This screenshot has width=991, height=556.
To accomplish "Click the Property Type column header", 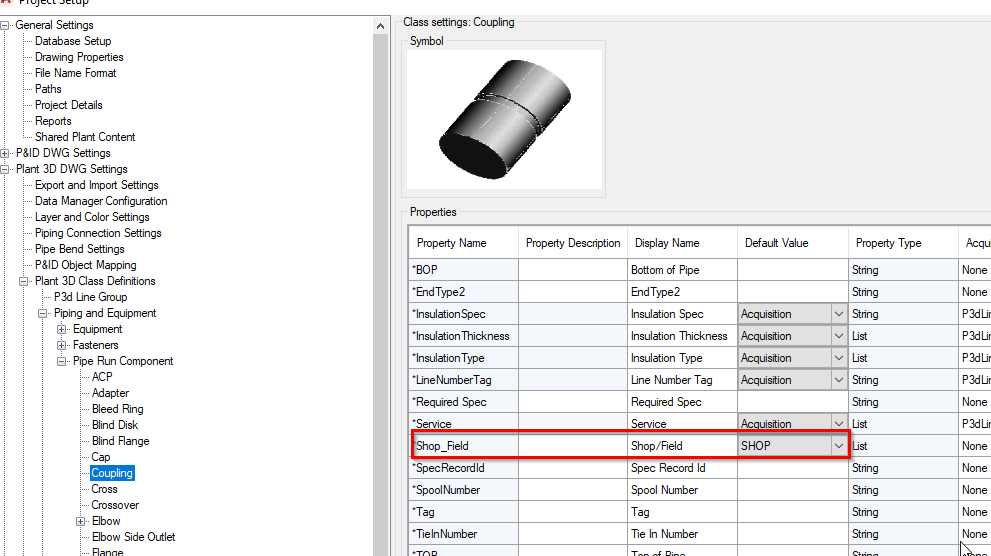I will coord(903,243).
